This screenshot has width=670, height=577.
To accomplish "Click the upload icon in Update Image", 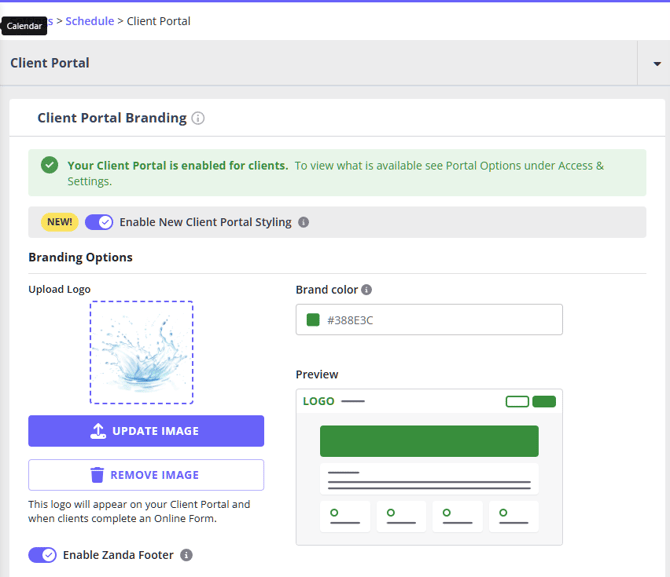I will pos(98,431).
